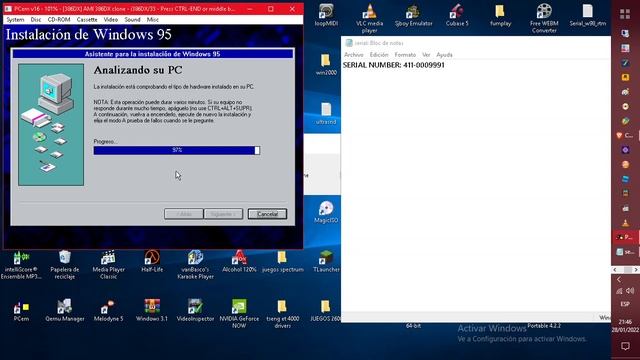Open Free WEBM Converter desktop icon
The width and height of the screenshot is (640, 360).
coord(544,18)
